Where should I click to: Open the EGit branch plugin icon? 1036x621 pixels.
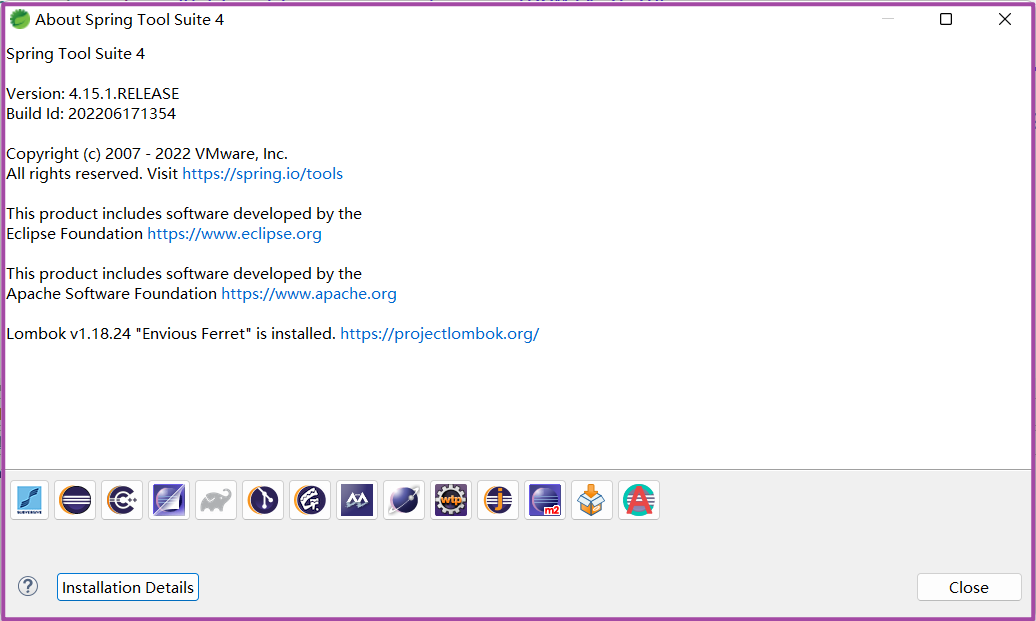(x=263, y=500)
